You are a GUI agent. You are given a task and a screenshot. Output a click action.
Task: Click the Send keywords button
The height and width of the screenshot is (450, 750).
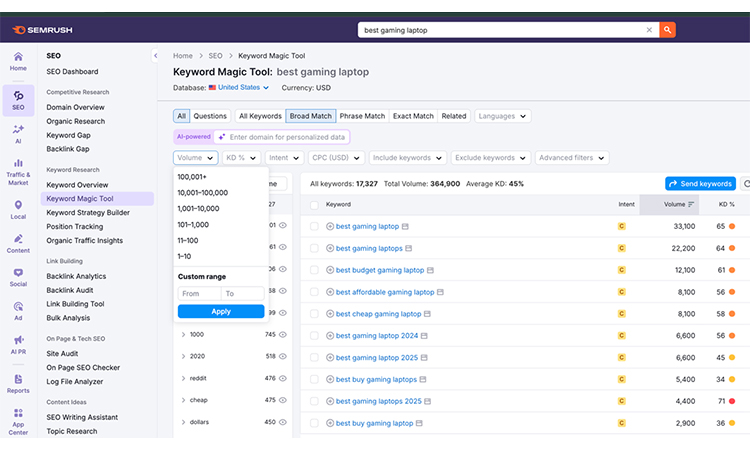pyautogui.click(x=700, y=184)
